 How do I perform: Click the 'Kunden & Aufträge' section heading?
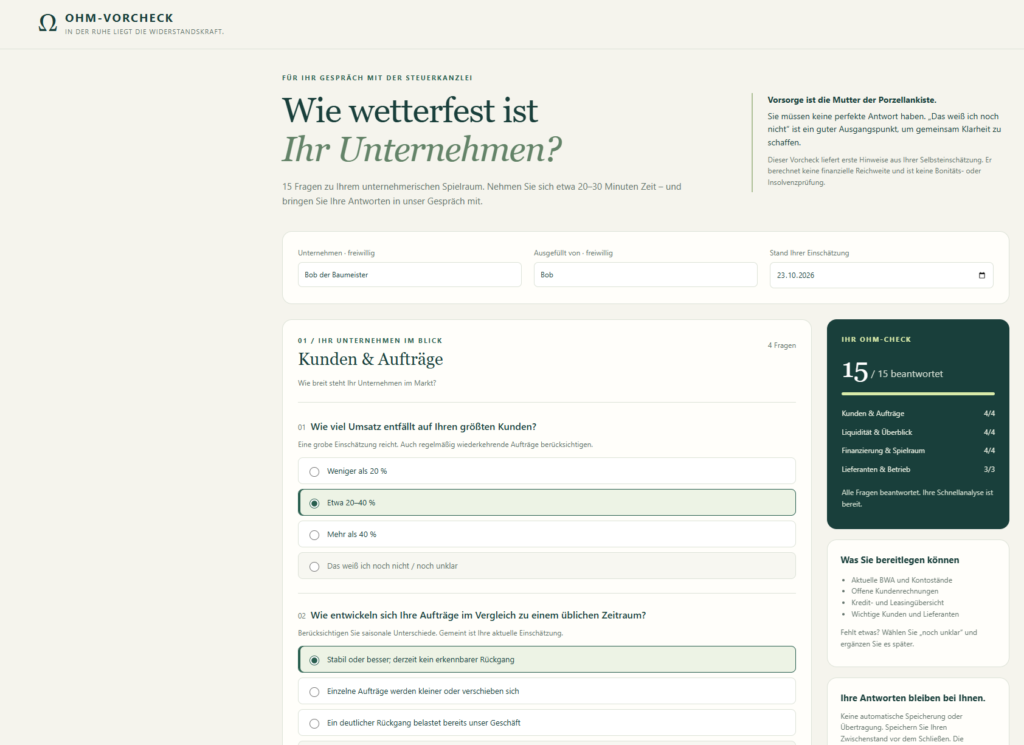[x=370, y=359]
